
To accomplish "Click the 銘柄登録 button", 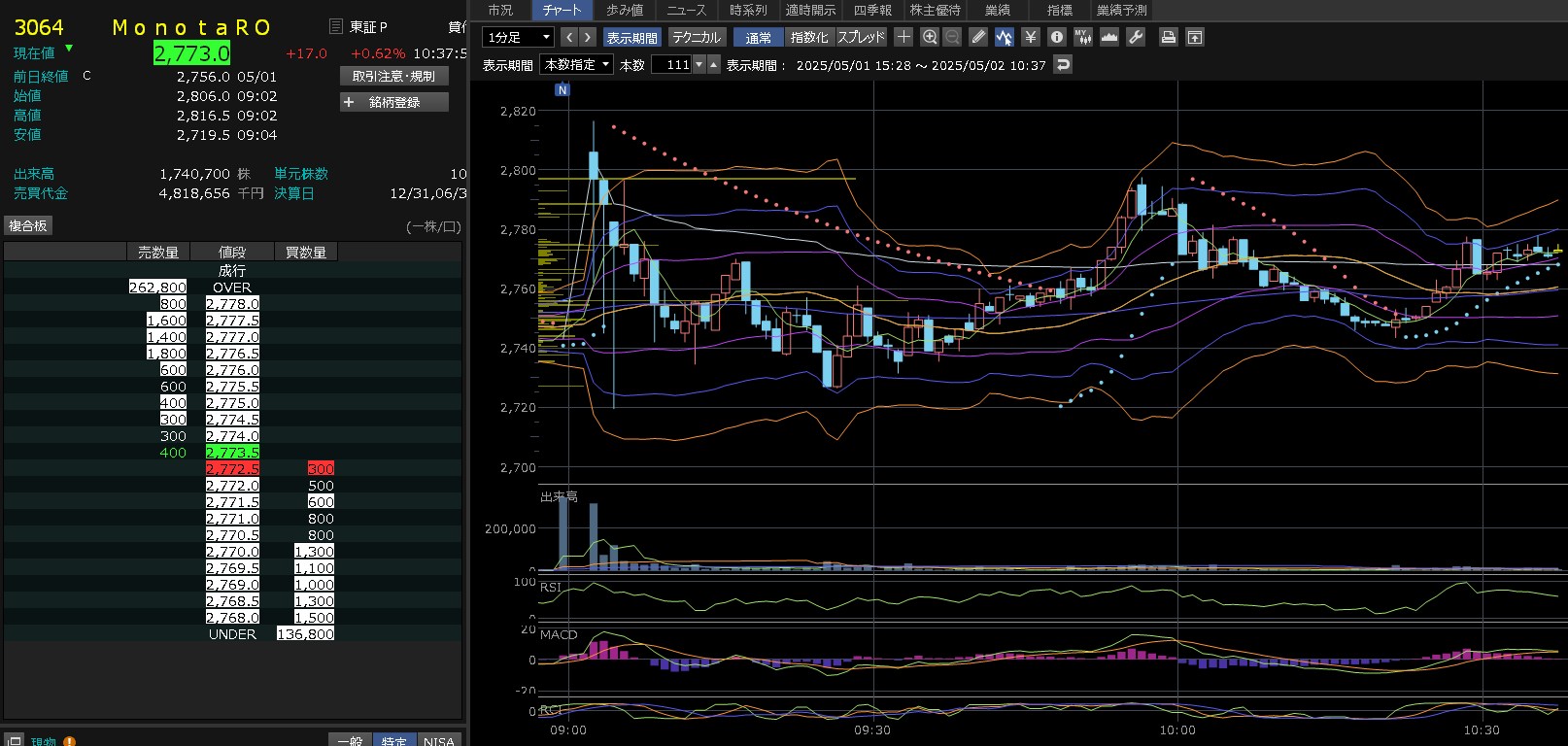I will point(394,102).
